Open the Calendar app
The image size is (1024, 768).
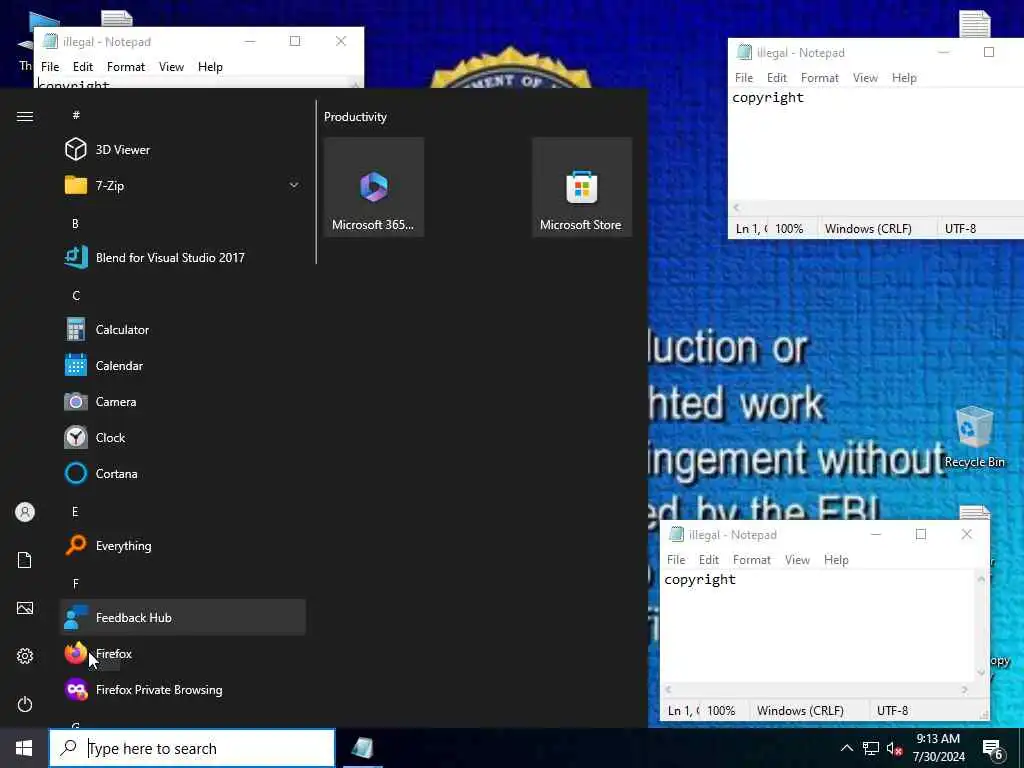coord(183,366)
